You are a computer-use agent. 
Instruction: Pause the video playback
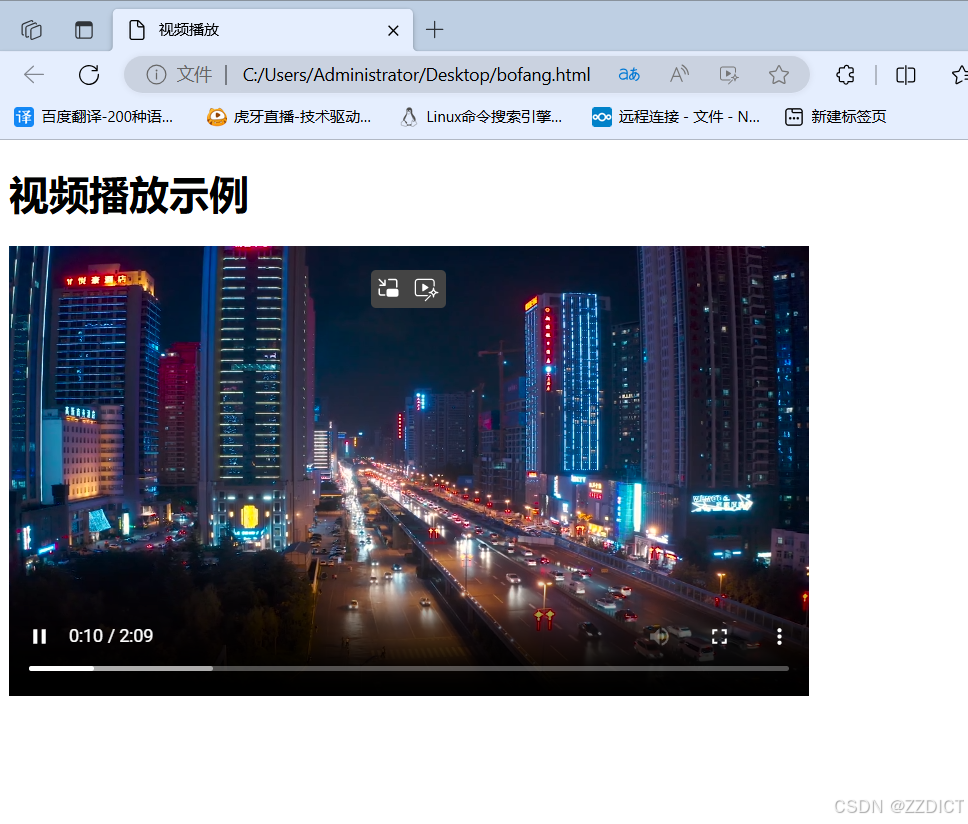[x=40, y=636]
